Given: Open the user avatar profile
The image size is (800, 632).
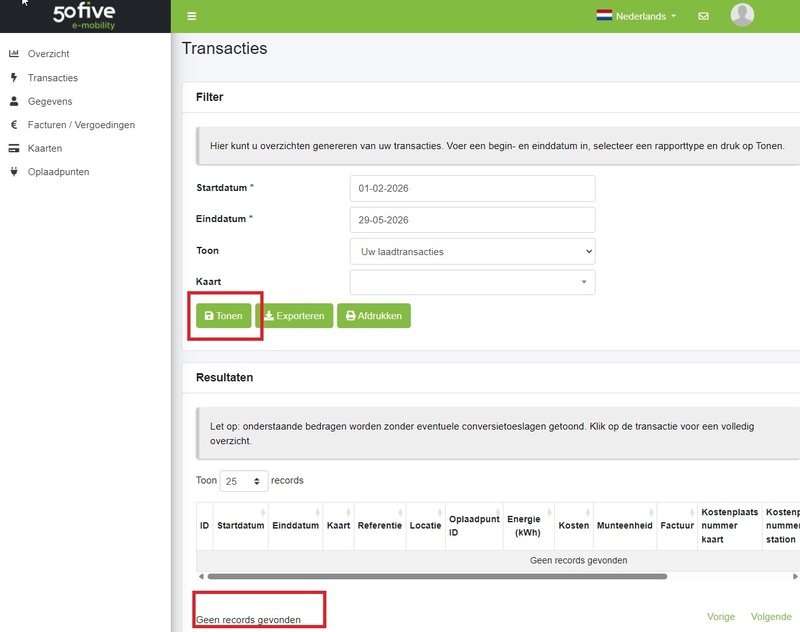Looking at the screenshot, I should [742, 15].
